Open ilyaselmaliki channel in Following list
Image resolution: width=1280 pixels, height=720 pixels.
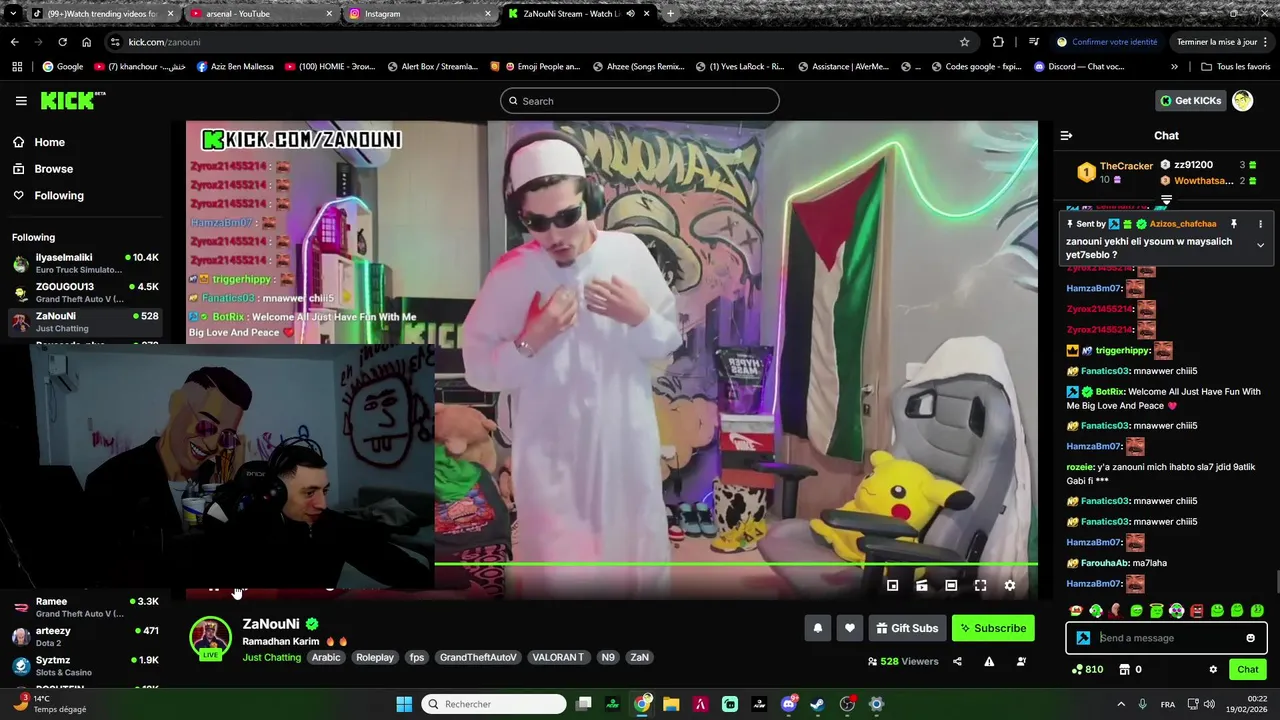pyautogui.click(x=85, y=263)
